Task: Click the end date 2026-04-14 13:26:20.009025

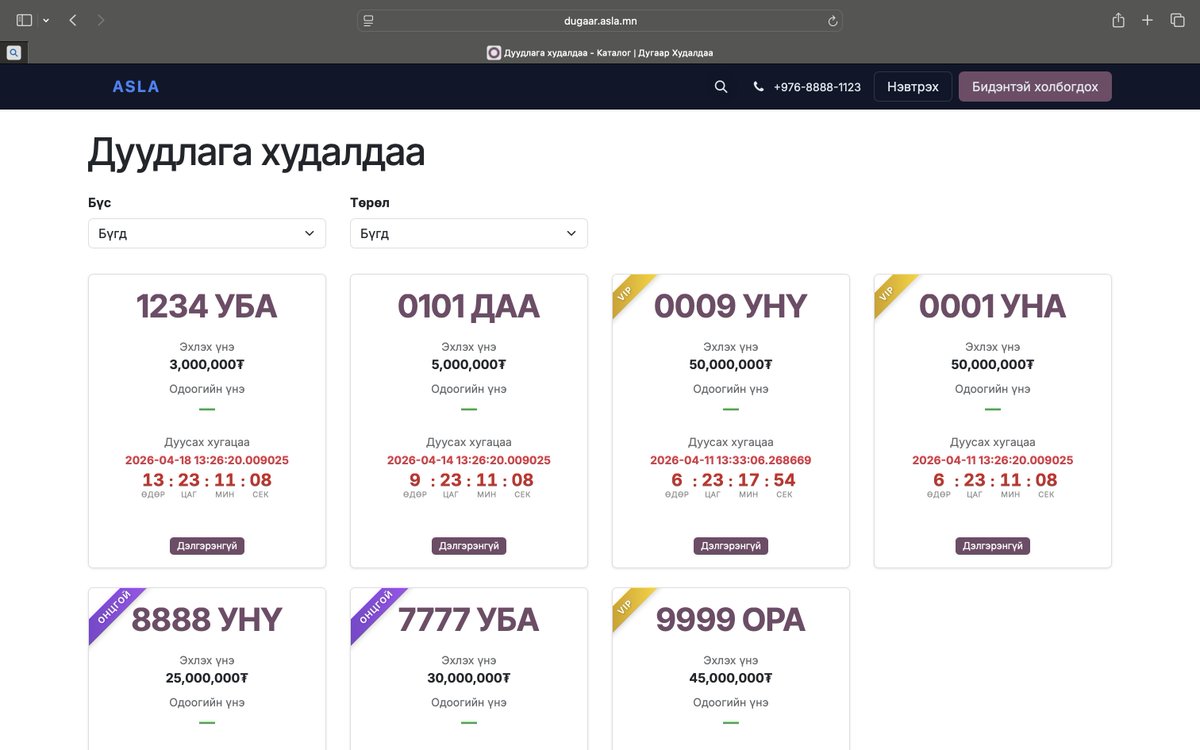Action: point(469,461)
